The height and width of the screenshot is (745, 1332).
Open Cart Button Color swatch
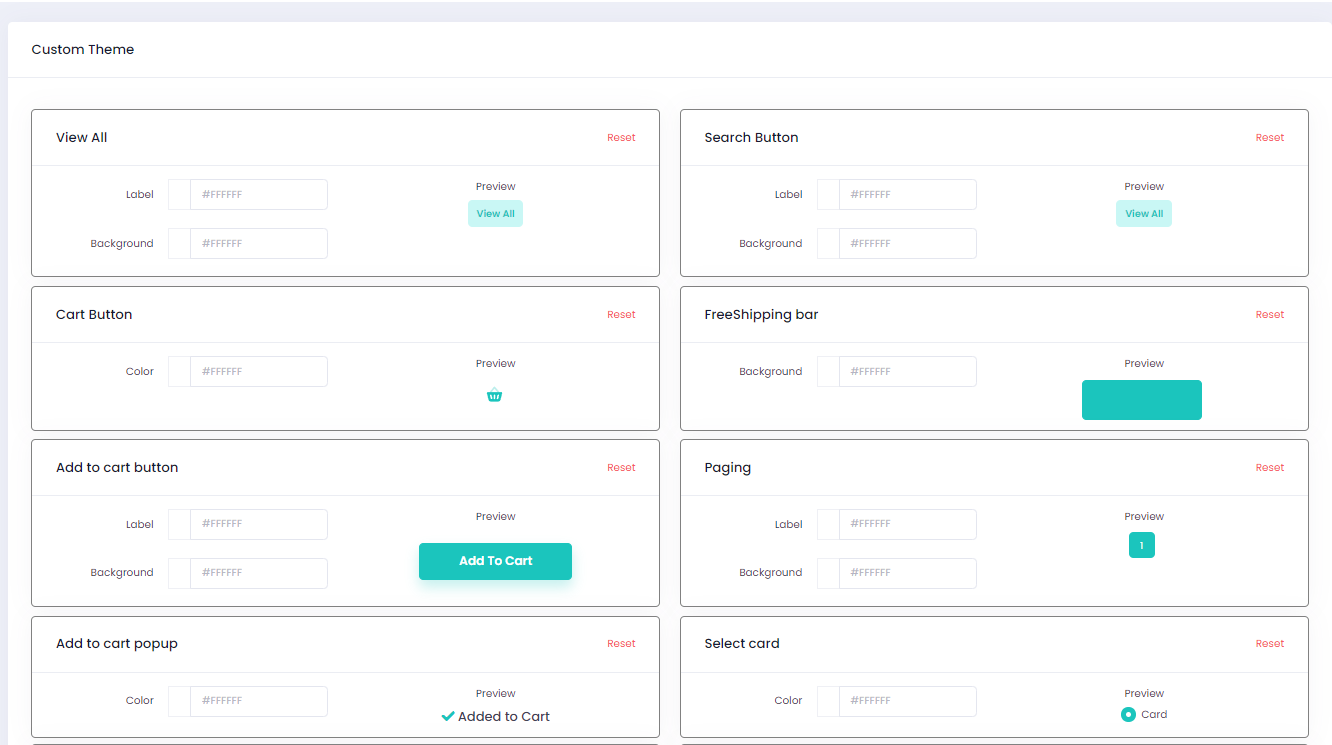179,372
